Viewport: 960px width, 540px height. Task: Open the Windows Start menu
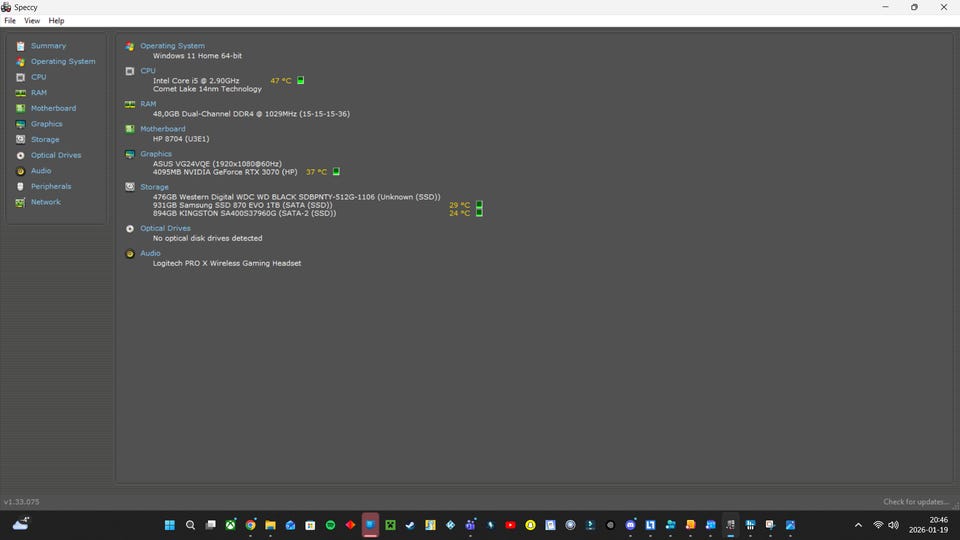(x=170, y=525)
